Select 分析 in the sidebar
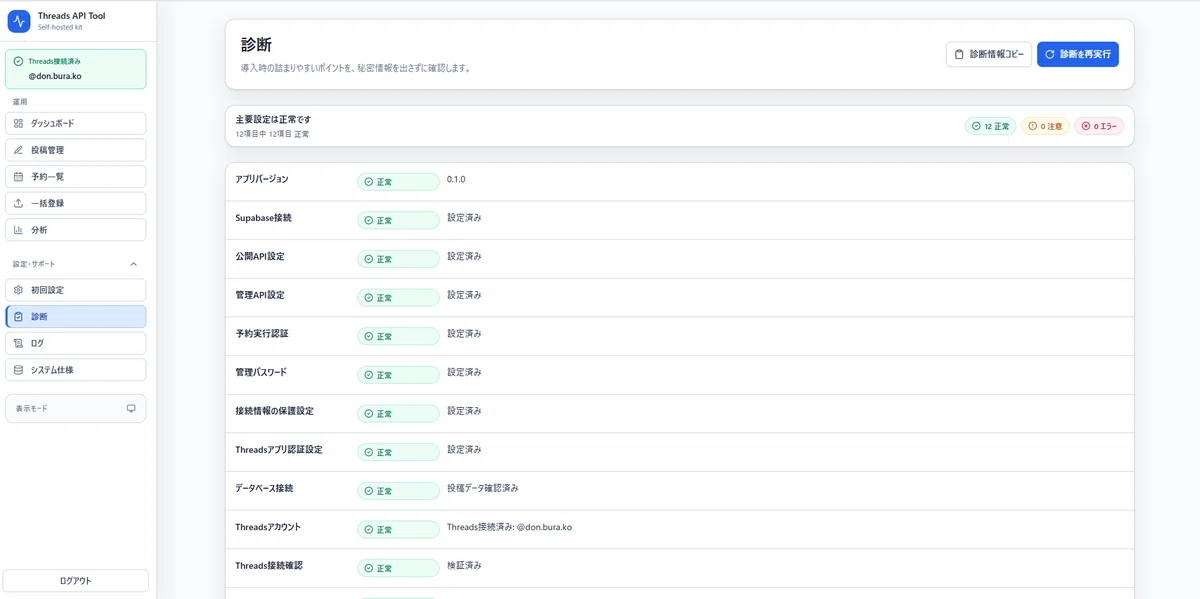 (x=76, y=230)
